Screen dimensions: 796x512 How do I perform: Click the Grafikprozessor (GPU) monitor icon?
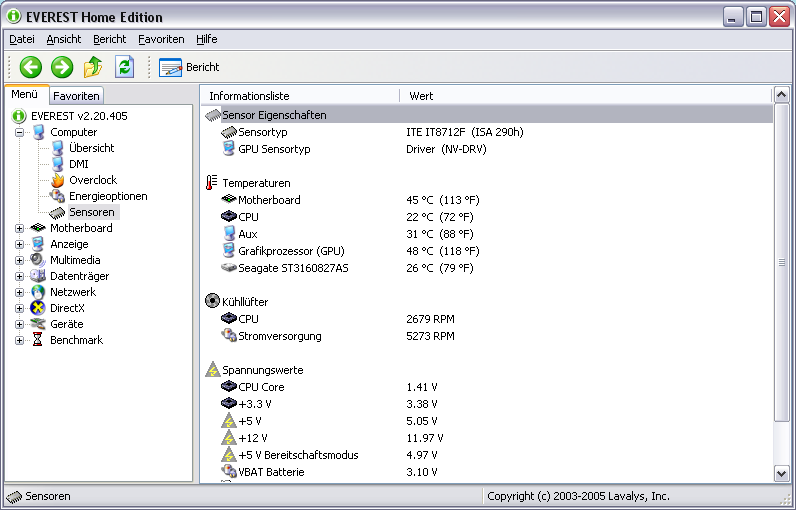point(229,251)
